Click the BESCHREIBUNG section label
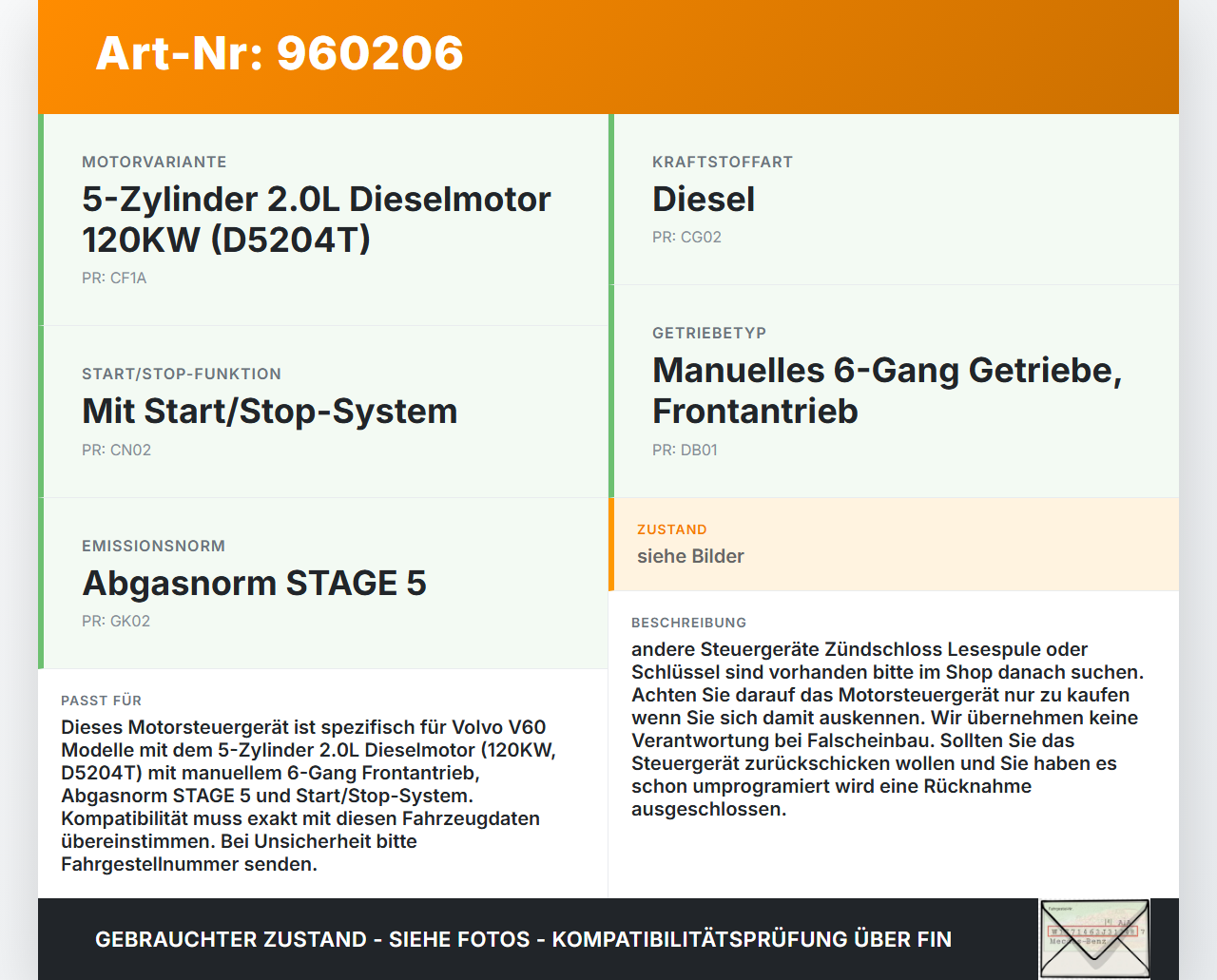 point(688,623)
